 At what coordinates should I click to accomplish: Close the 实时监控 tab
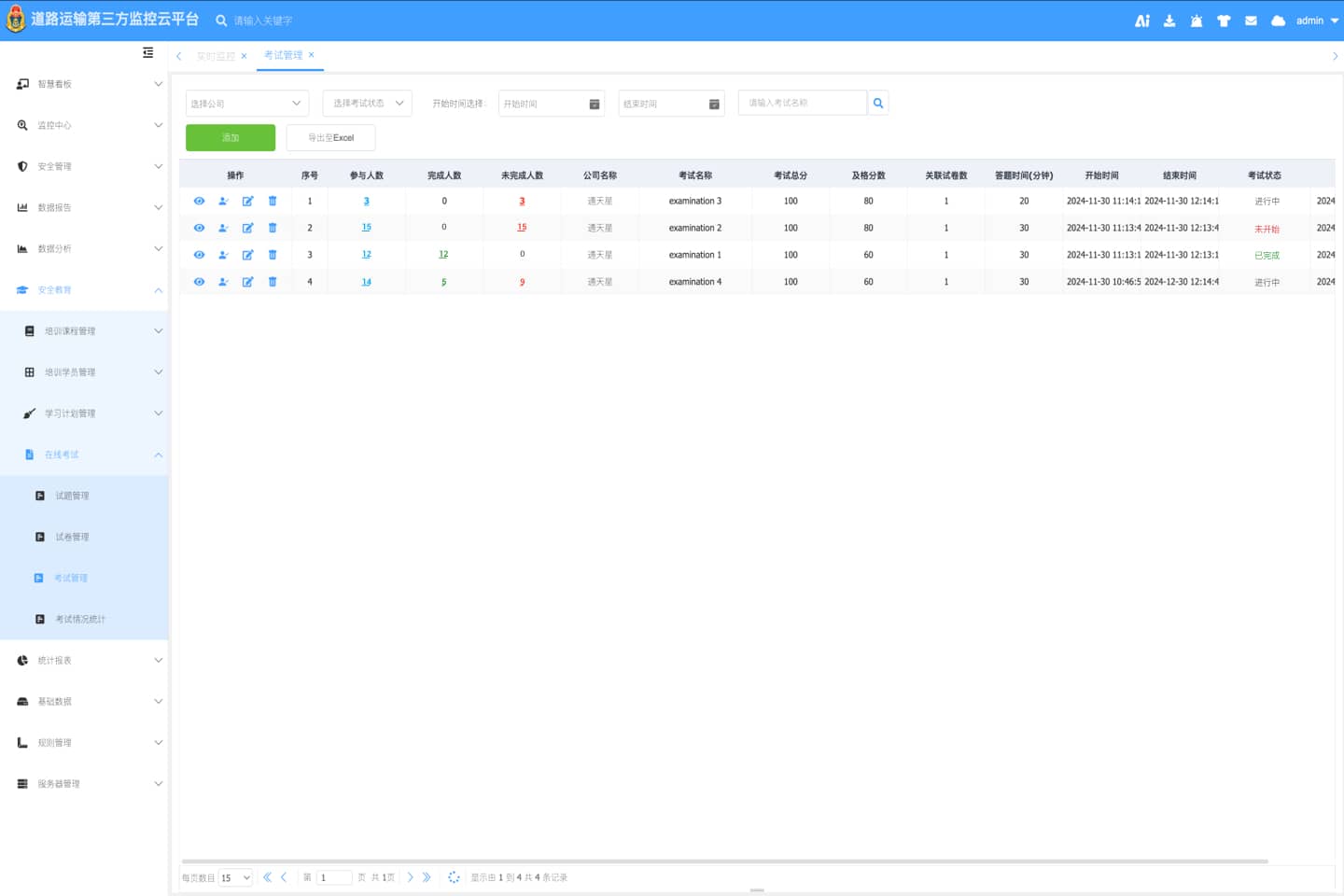[244, 56]
